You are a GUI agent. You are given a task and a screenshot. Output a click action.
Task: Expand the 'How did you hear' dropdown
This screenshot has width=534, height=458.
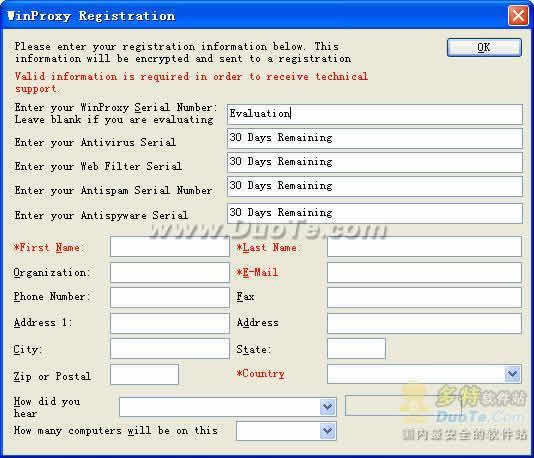[x=328, y=407]
